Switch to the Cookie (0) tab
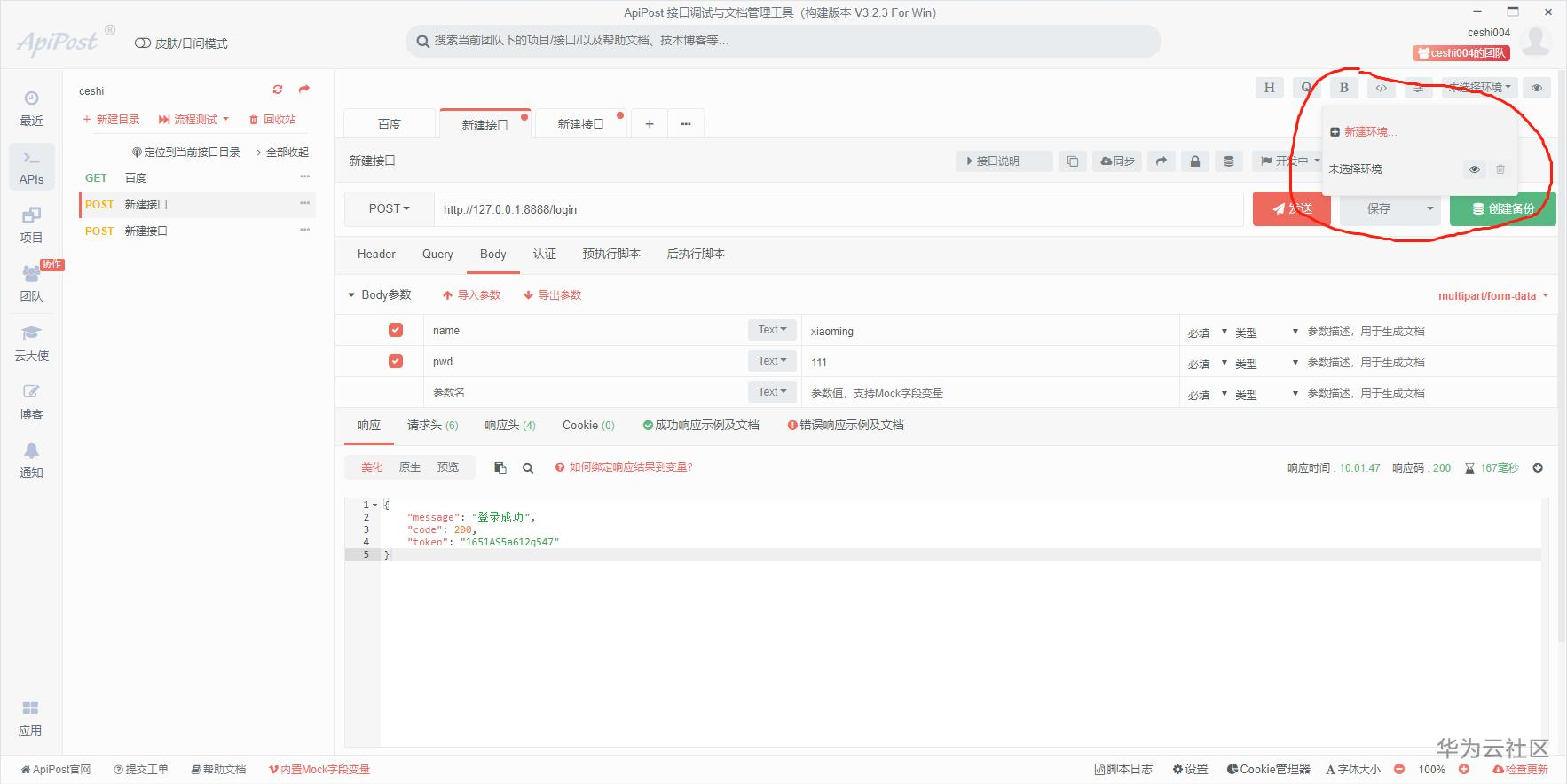 (588, 425)
